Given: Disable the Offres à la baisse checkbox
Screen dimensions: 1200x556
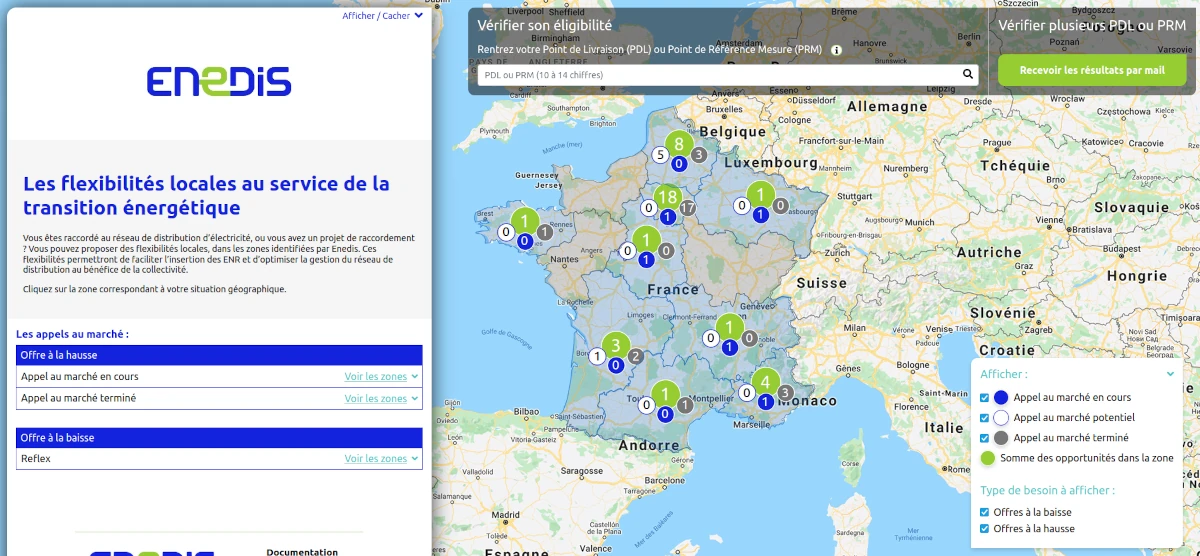Looking at the screenshot, I should pyautogui.click(x=985, y=512).
